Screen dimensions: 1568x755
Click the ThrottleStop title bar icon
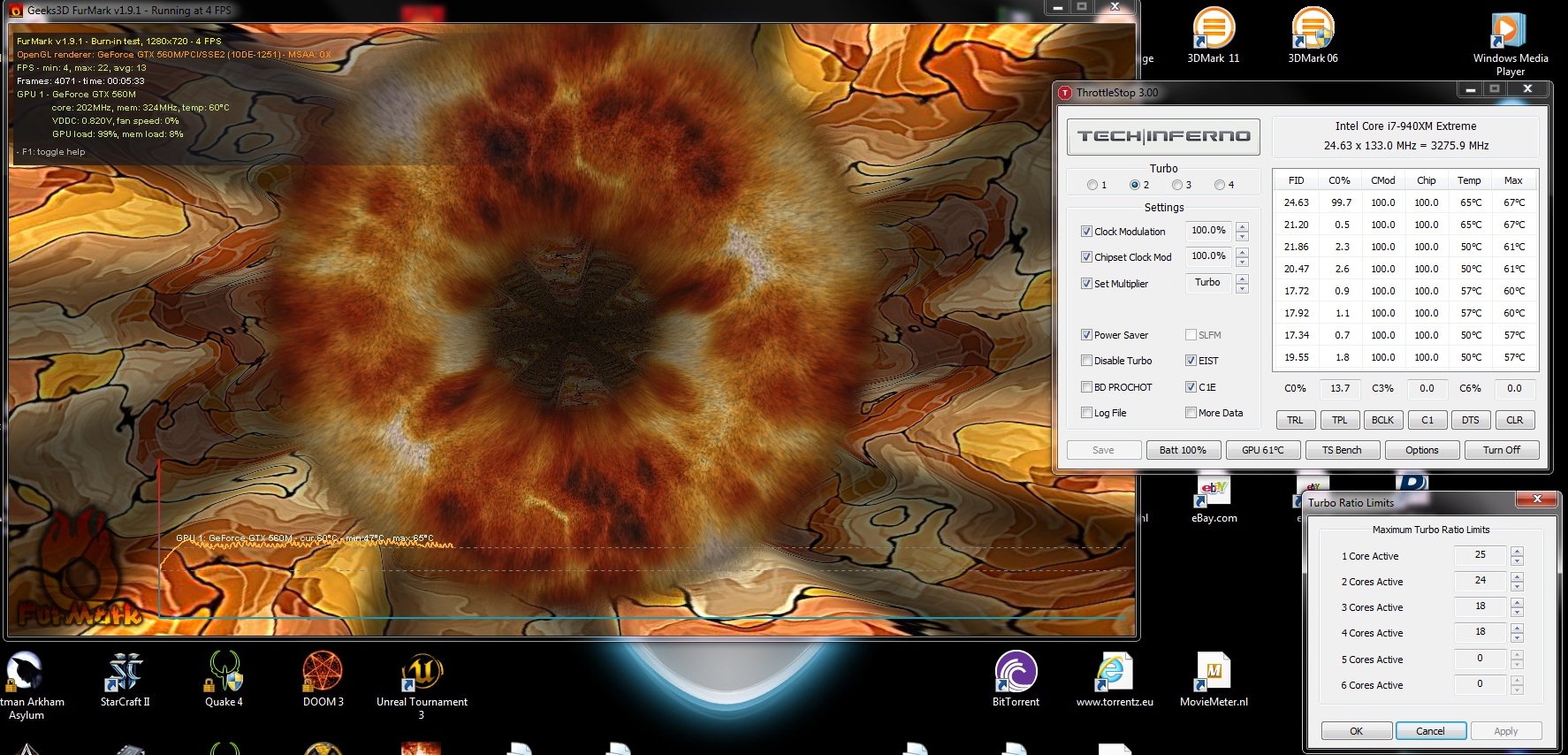click(1066, 92)
